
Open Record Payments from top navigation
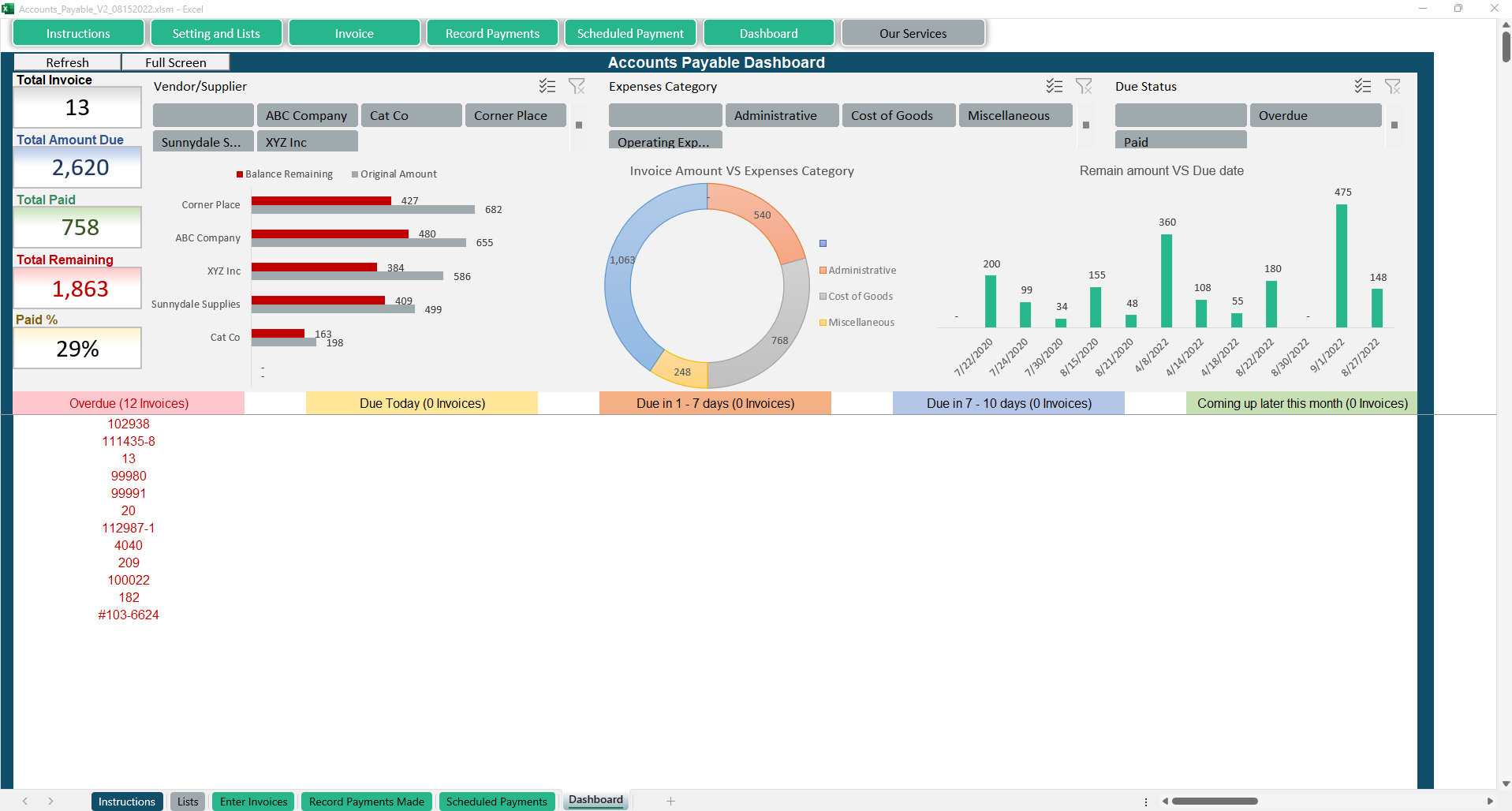coord(492,33)
